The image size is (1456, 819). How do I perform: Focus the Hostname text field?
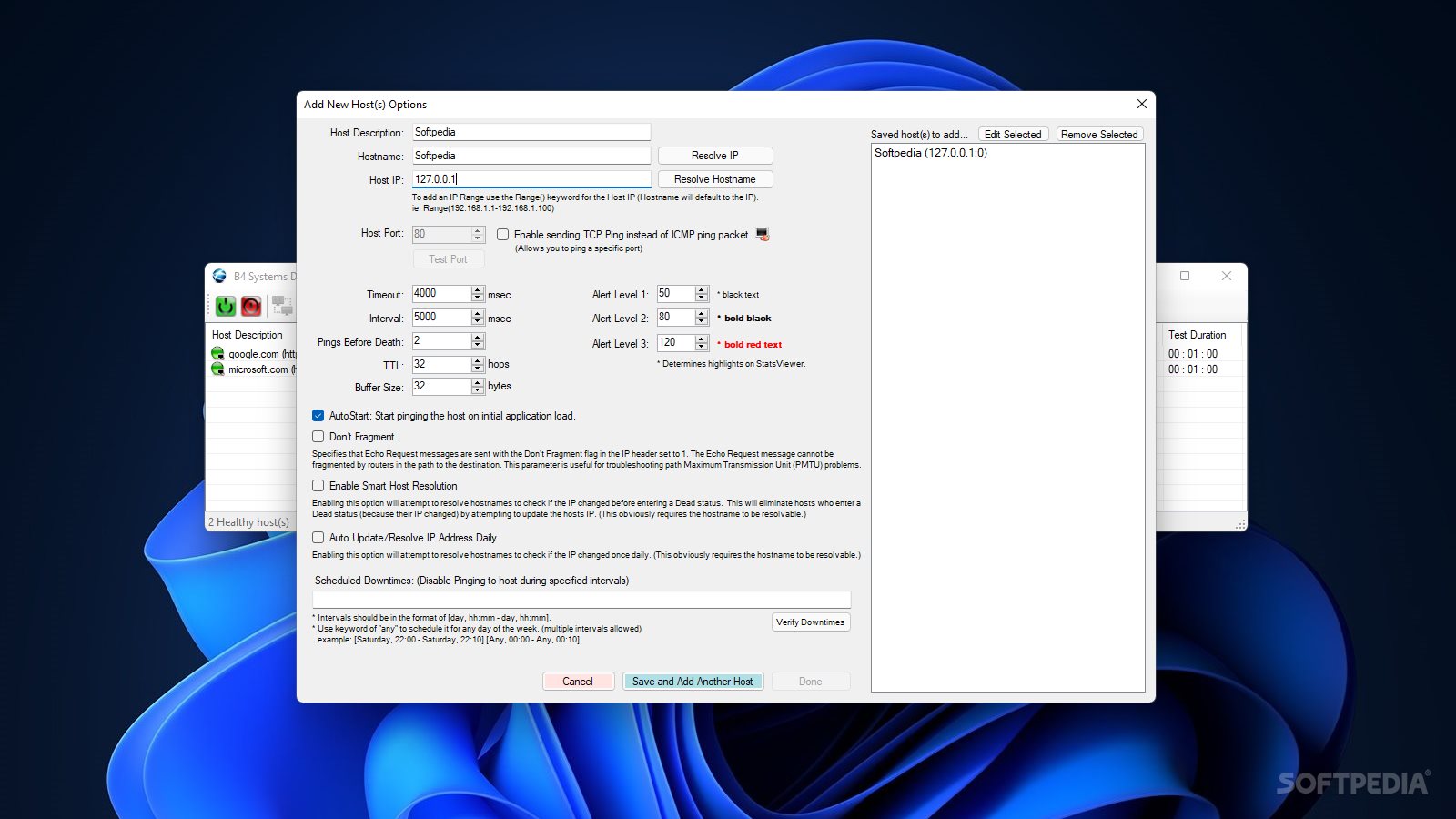[531, 156]
